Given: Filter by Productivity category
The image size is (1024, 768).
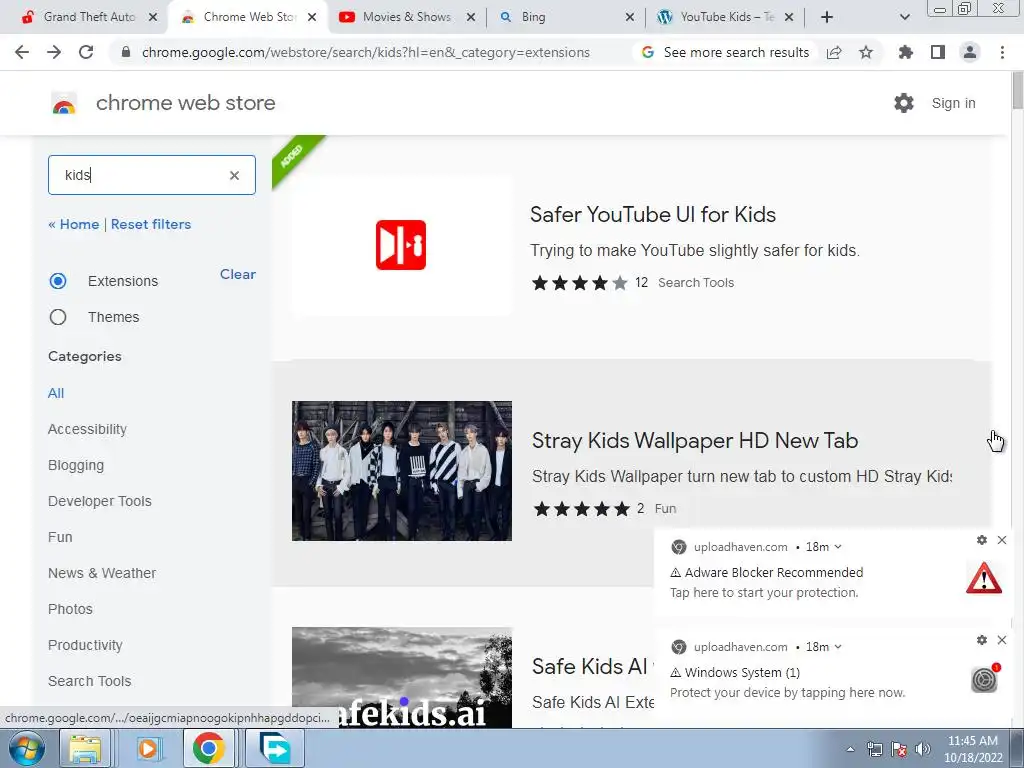Looking at the screenshot, I should [86, 645].
